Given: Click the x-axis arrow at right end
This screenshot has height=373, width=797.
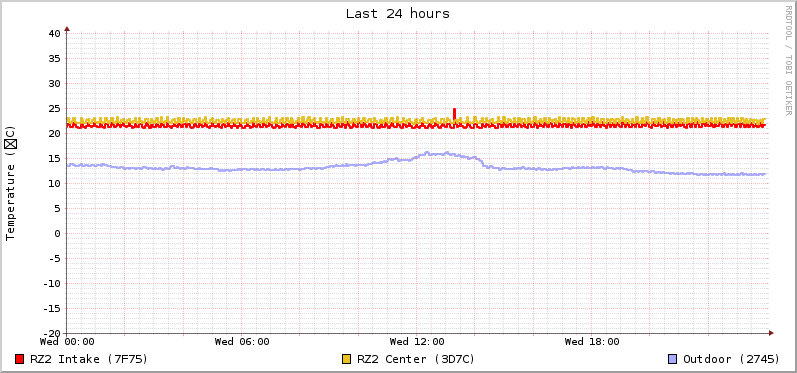Looking at the screenshot, I should click(x=771, y=333).
